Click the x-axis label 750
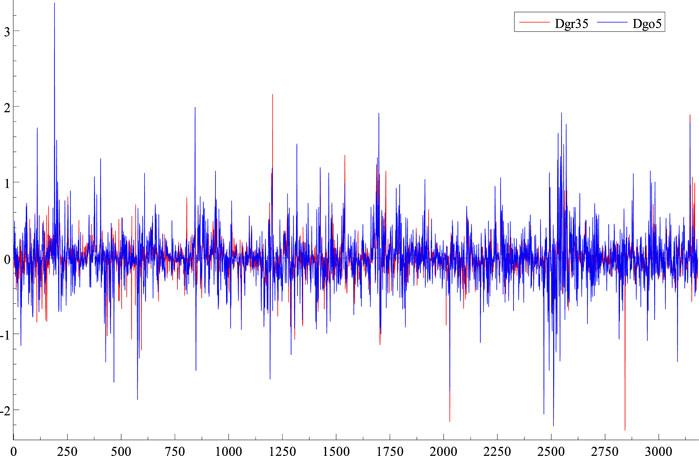Viewport: 699px width, 456px height. 175,451
